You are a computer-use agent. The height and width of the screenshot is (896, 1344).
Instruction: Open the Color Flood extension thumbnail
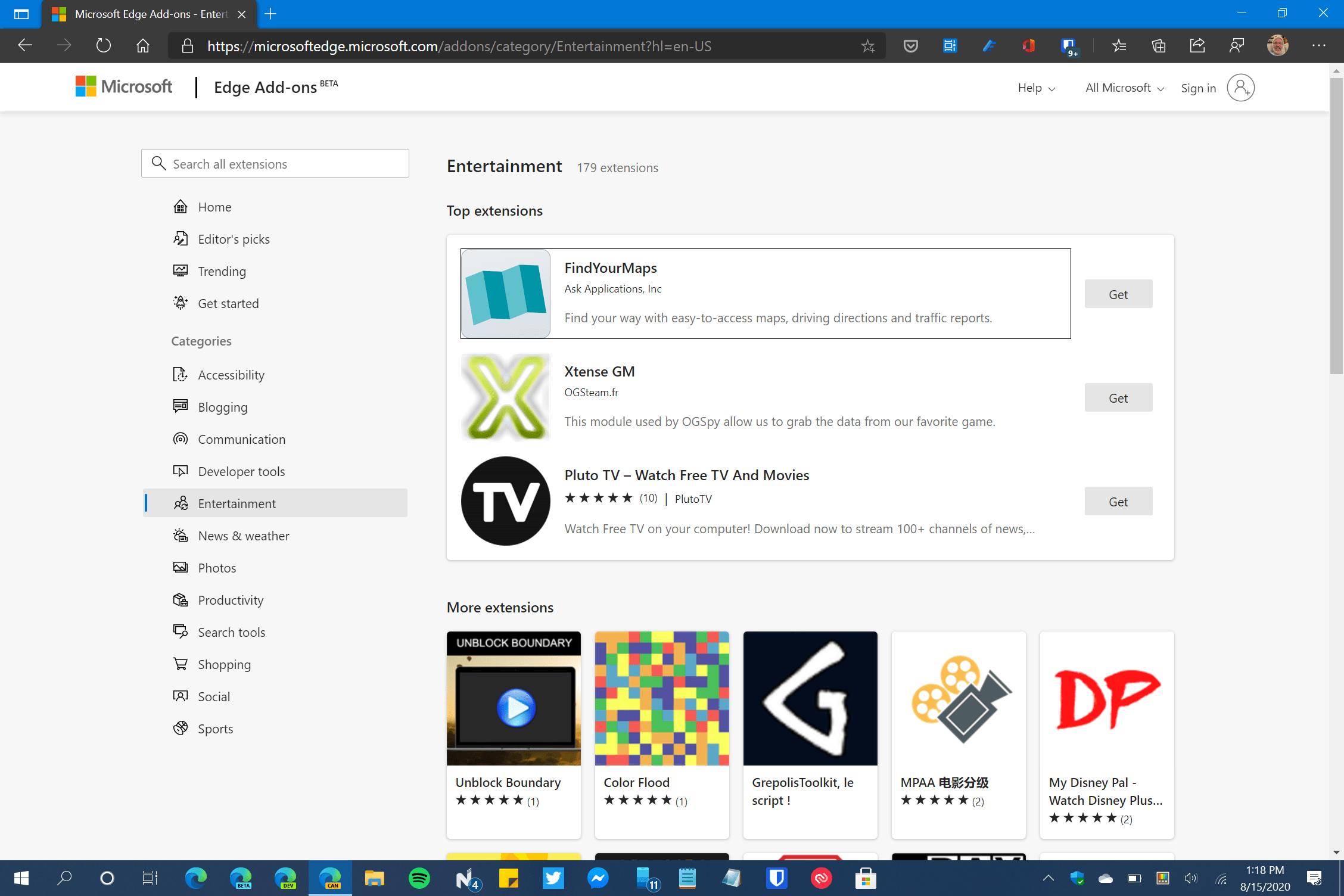(x=661, y=698)
